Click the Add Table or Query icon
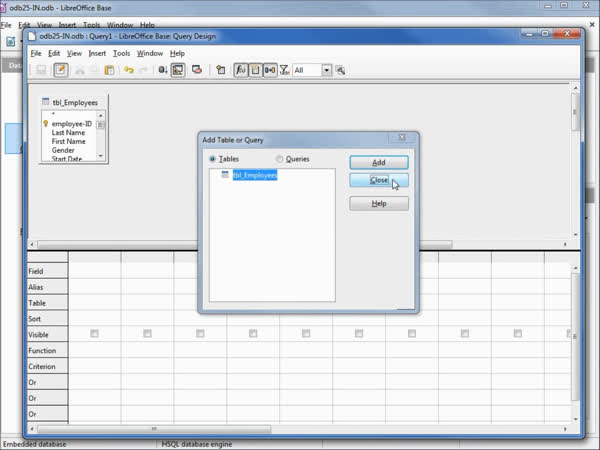The image size is (600, 450). (x=220, y=70)
